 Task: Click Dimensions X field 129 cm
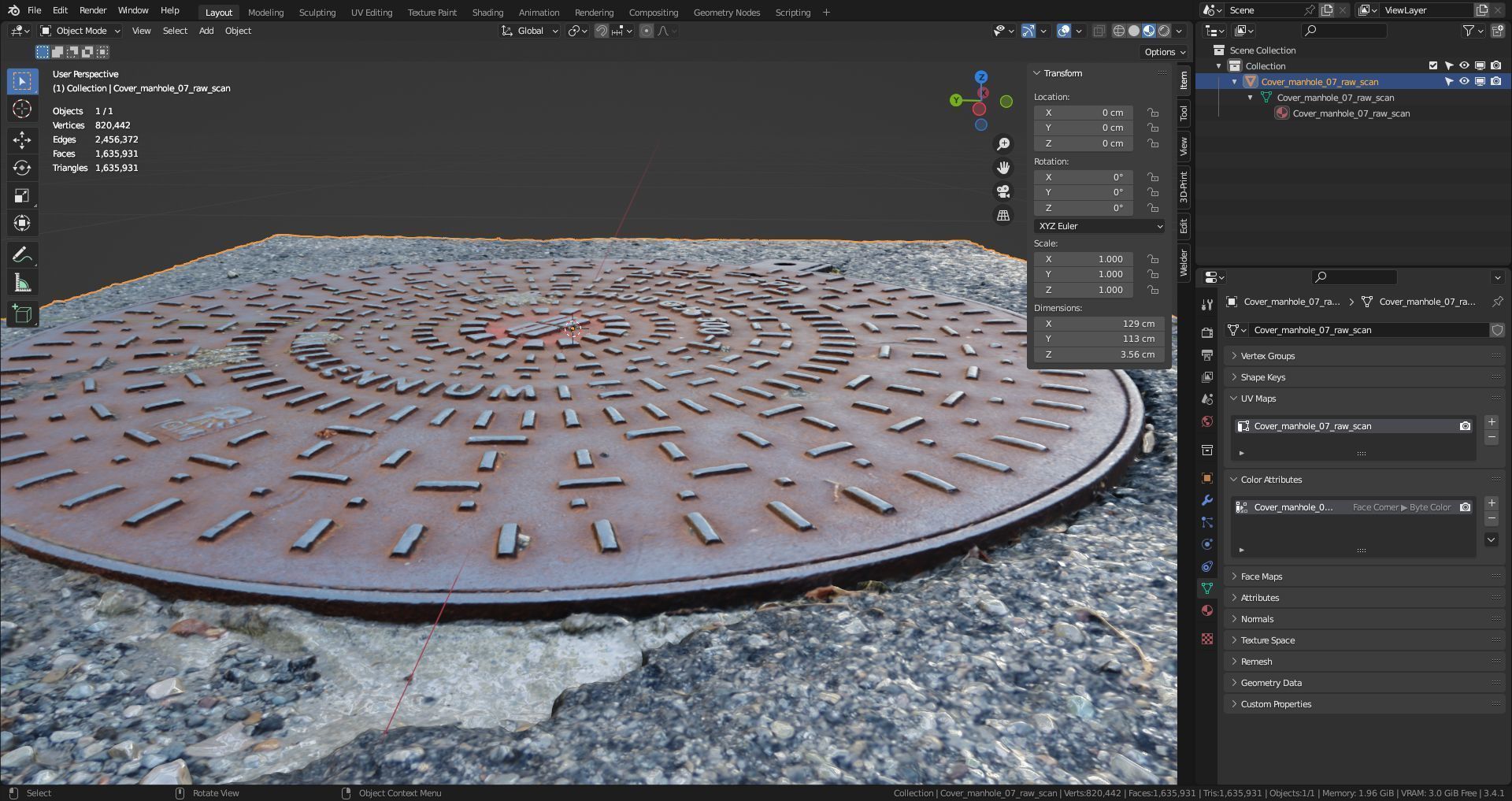click(x=1099, y=324)
